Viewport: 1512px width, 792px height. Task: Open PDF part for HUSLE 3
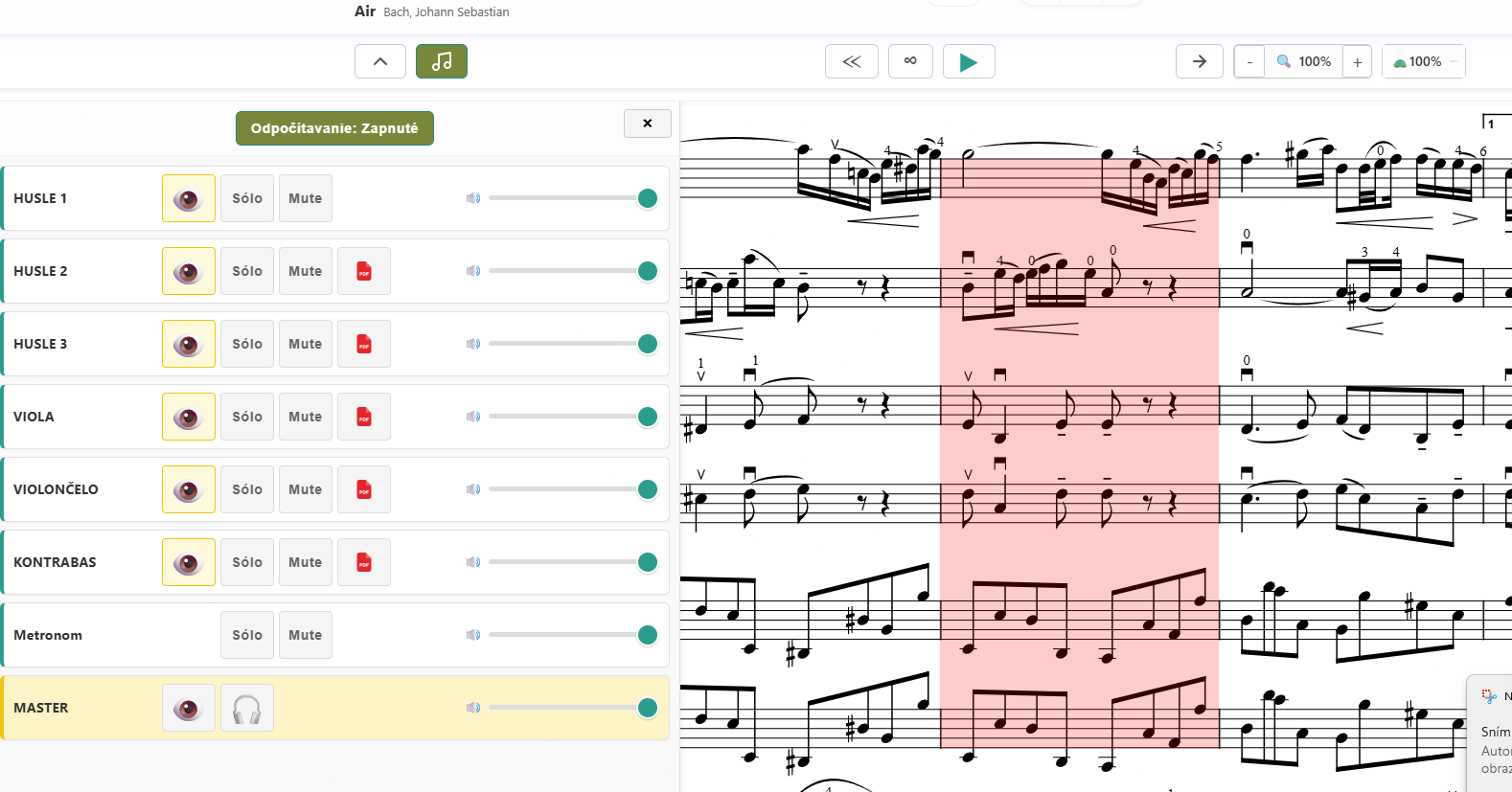(x=364, y=344)
